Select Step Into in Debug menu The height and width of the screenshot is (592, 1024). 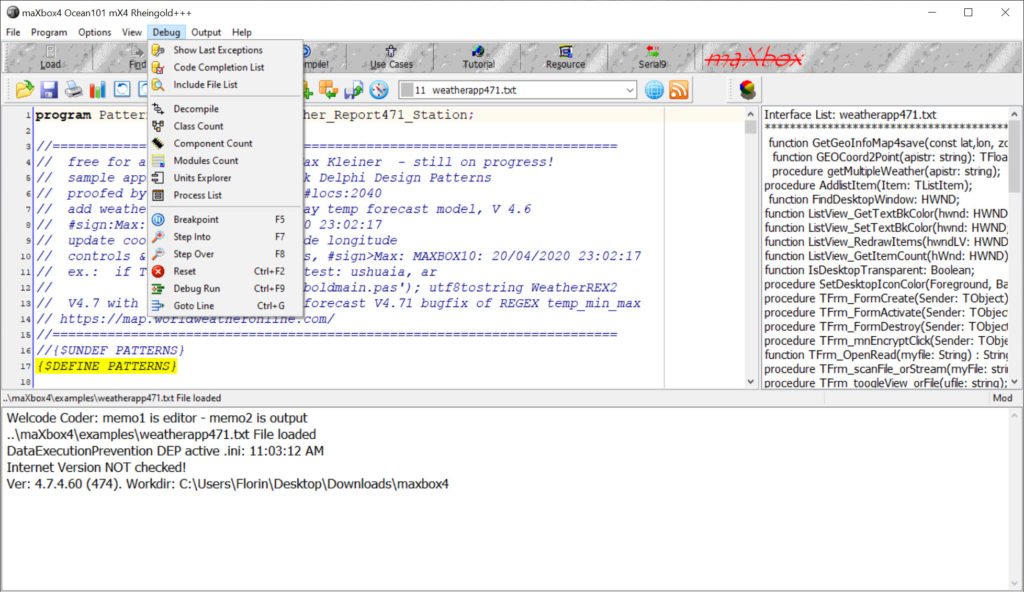pos(225,237)
